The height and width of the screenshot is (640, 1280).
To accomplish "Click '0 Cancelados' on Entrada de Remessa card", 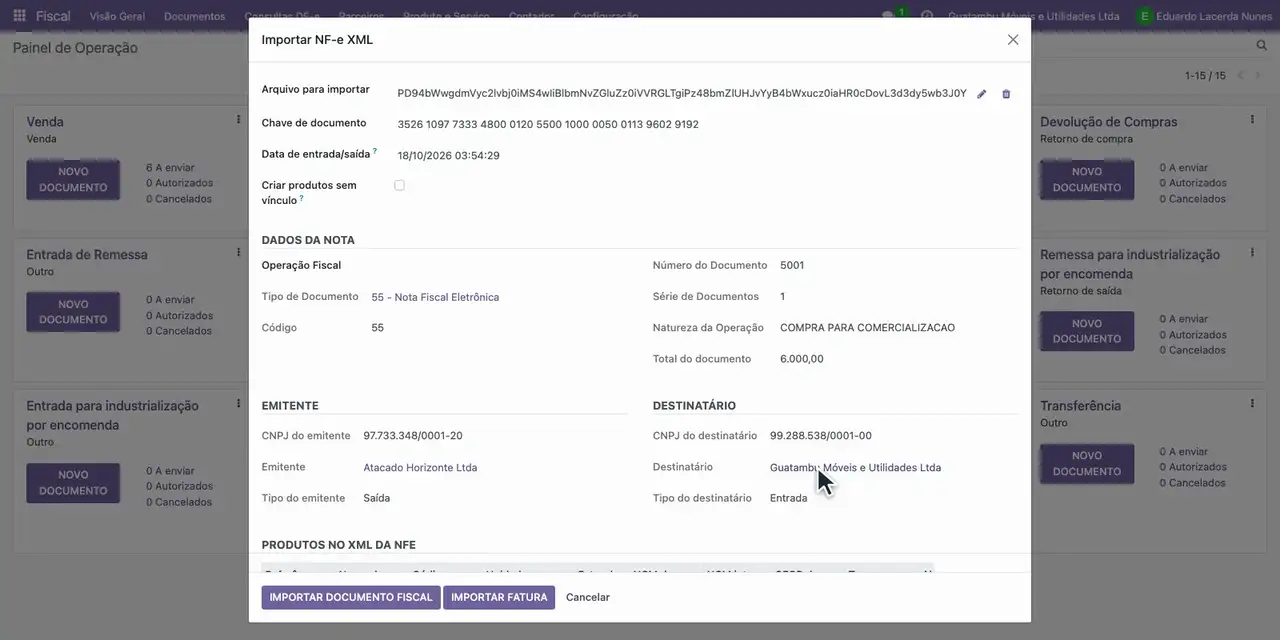I will pos(179,331).
